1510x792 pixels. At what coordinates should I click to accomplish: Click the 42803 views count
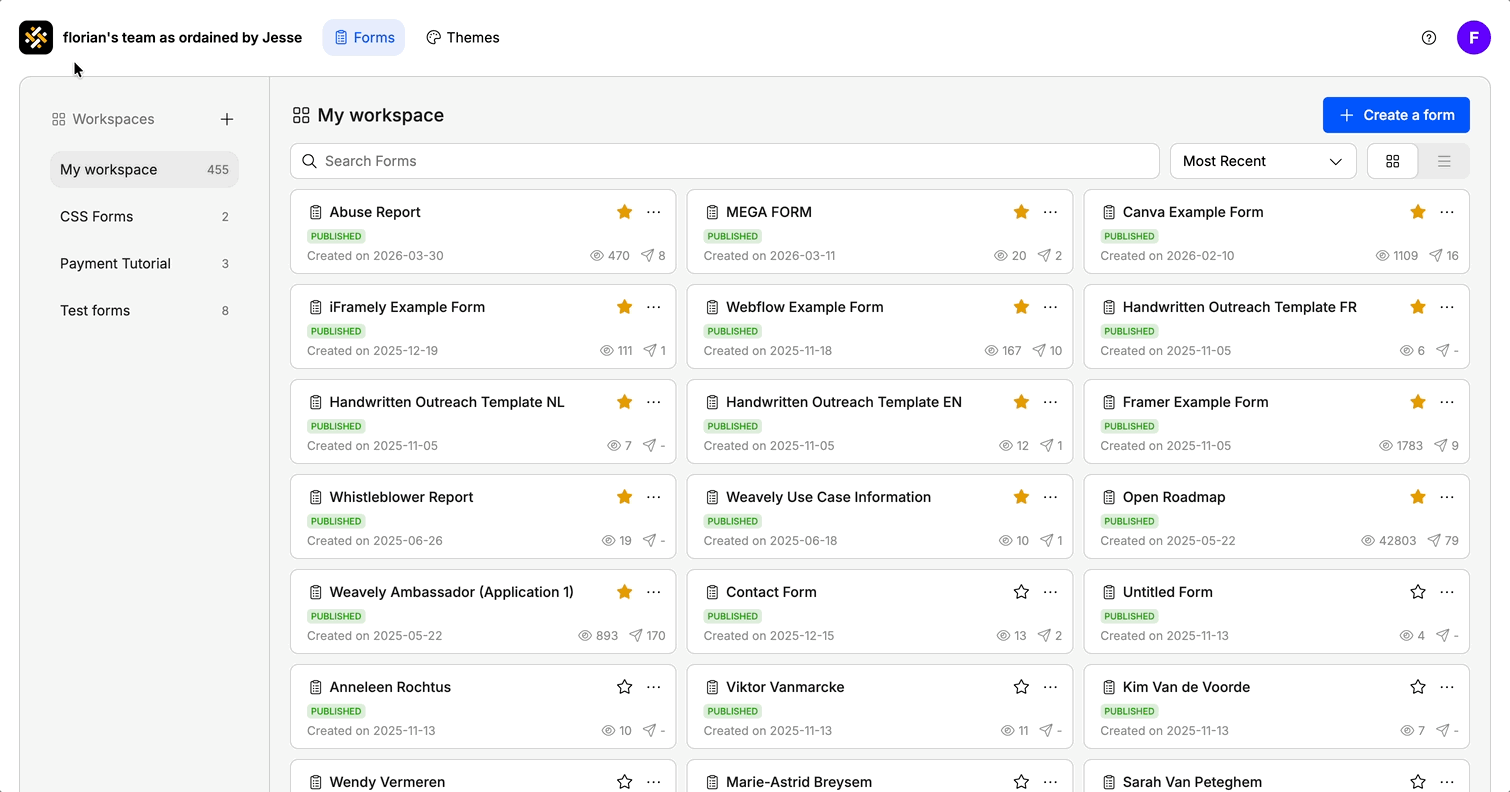pos(1397,541)
